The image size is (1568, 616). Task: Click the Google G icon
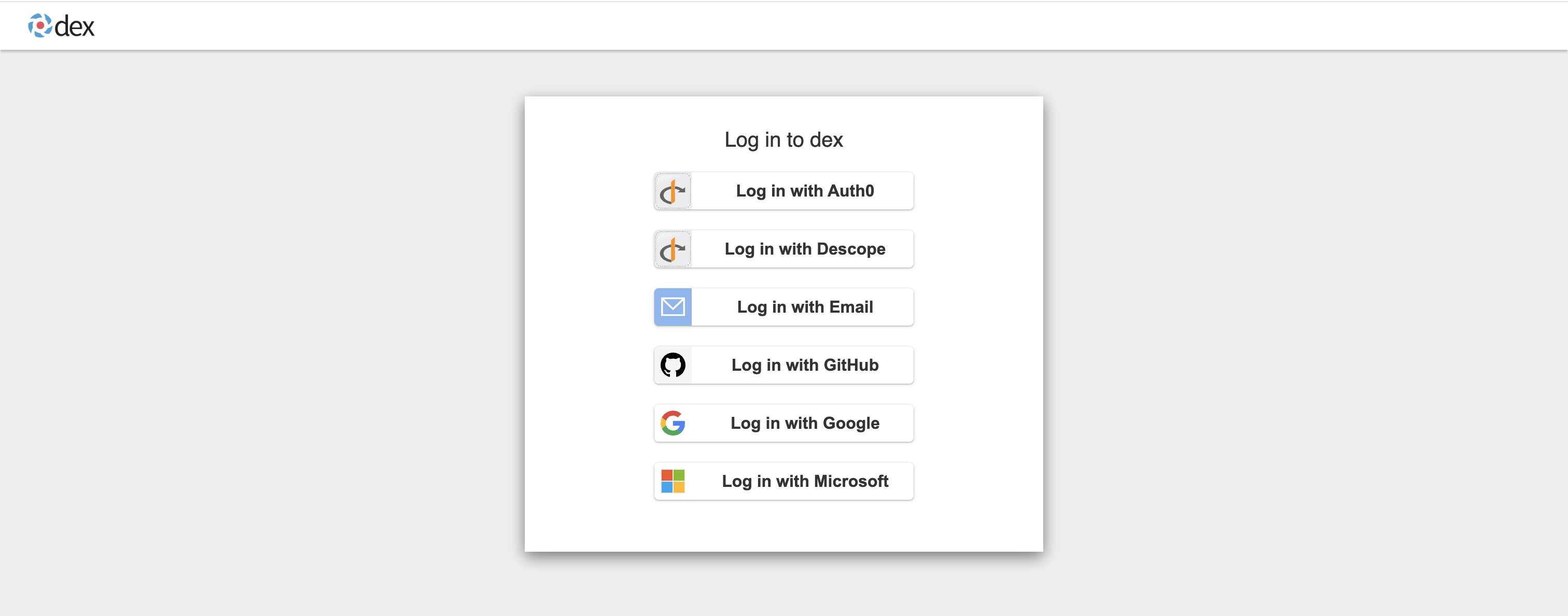[x=673, y=423]
